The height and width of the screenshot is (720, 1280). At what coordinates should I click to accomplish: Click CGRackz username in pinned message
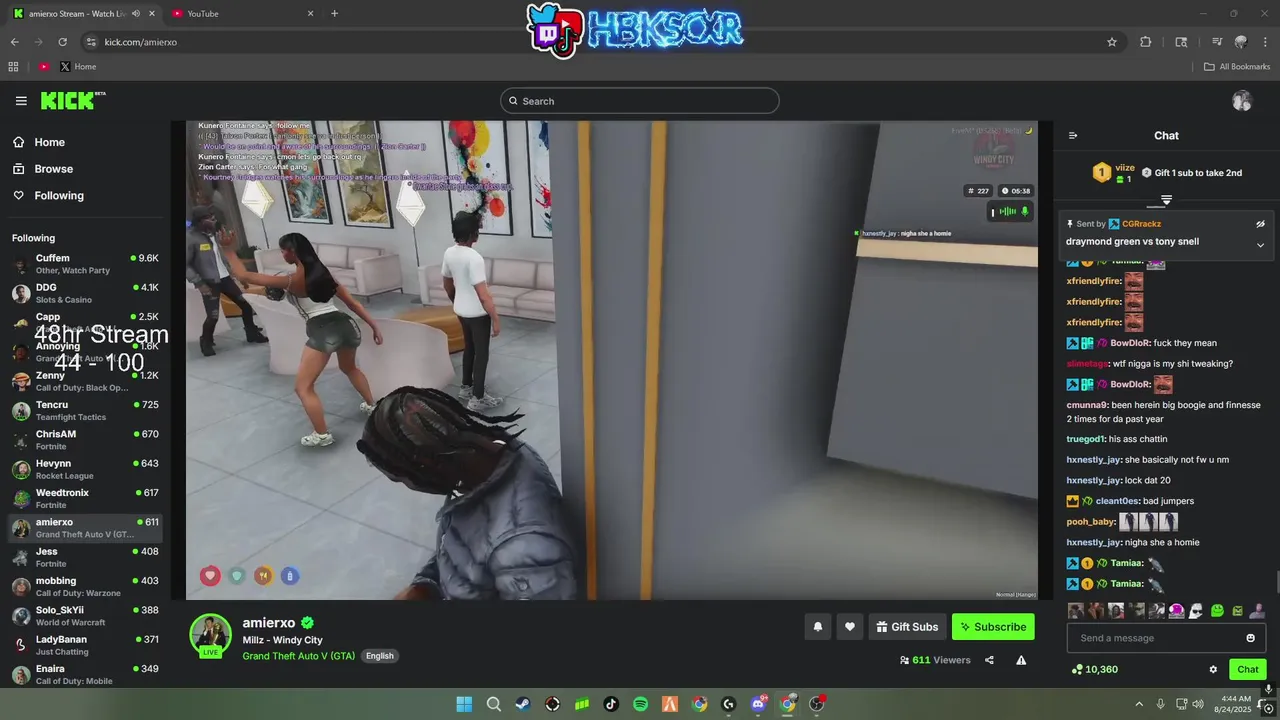pyautogui.click(x=1141, y=224)
